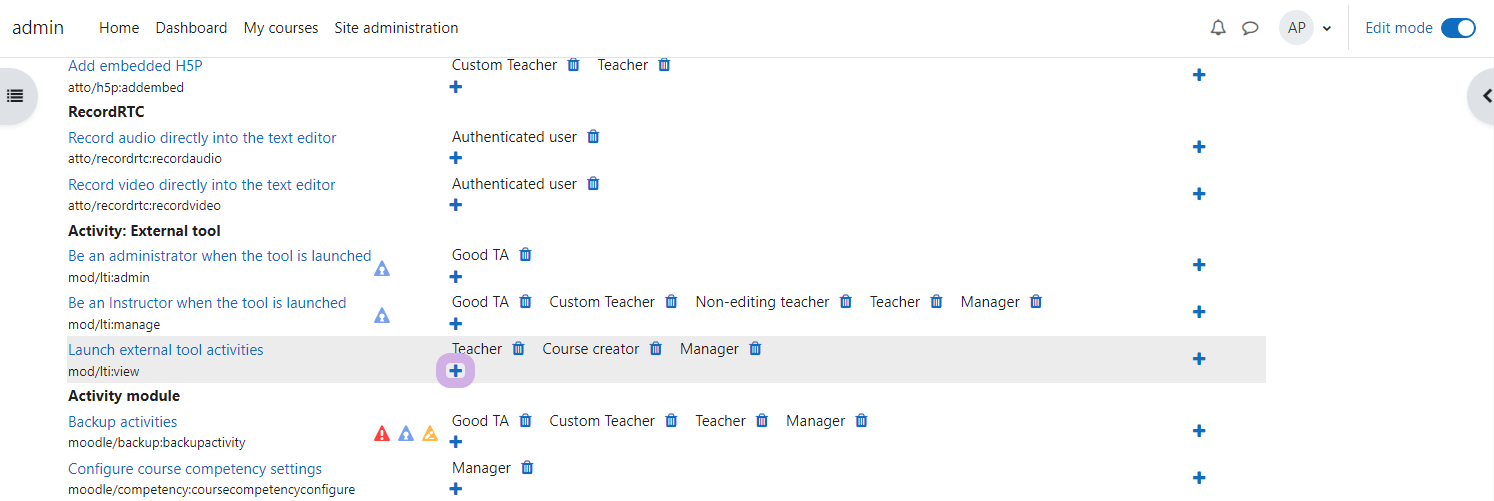Open Launch external tool activities link

(x=166, y=350)
